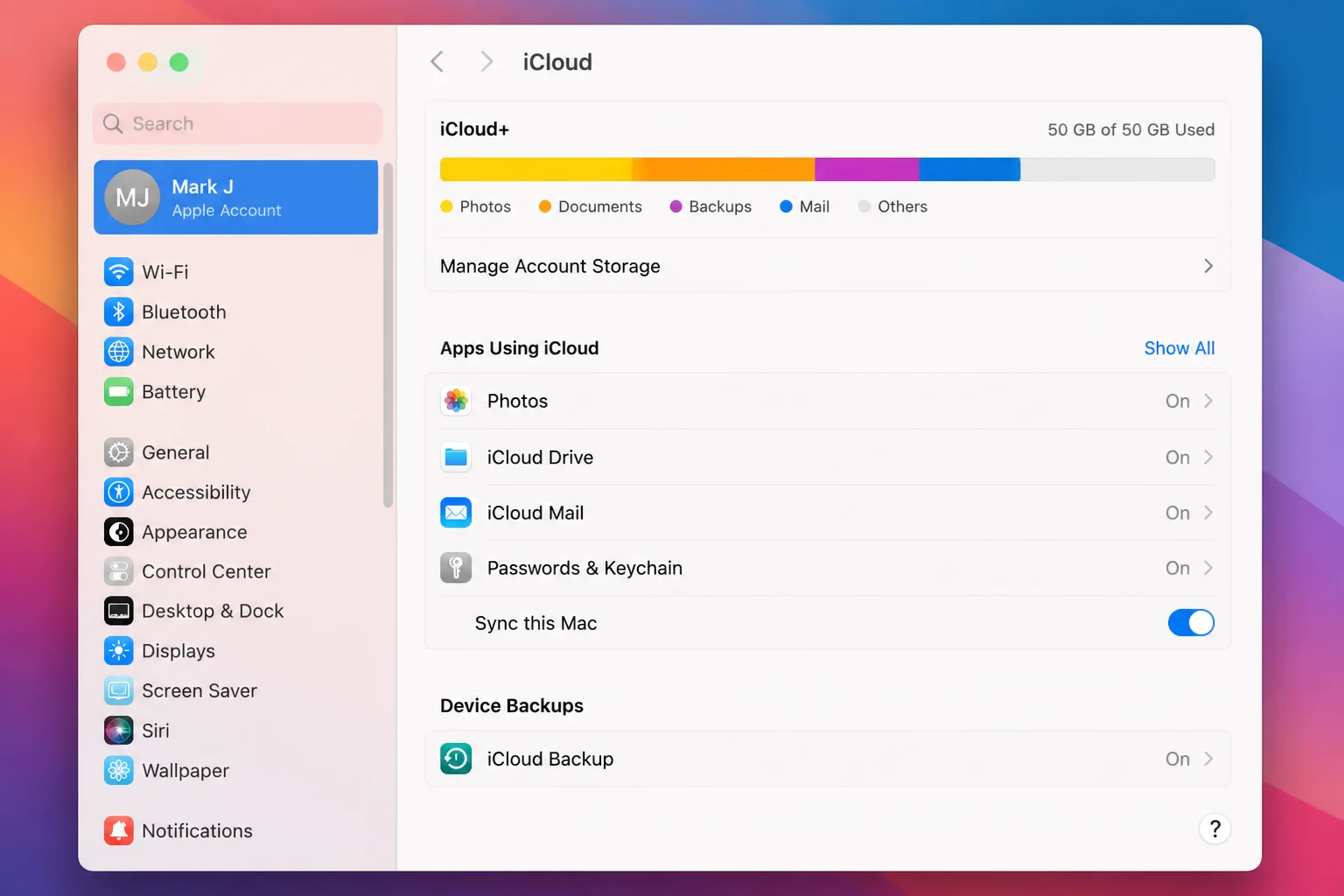Expand Photos row On chevron
The width and height of the screenshot is (1344, 896).
pyautogui.click(x=1208, y=401)
